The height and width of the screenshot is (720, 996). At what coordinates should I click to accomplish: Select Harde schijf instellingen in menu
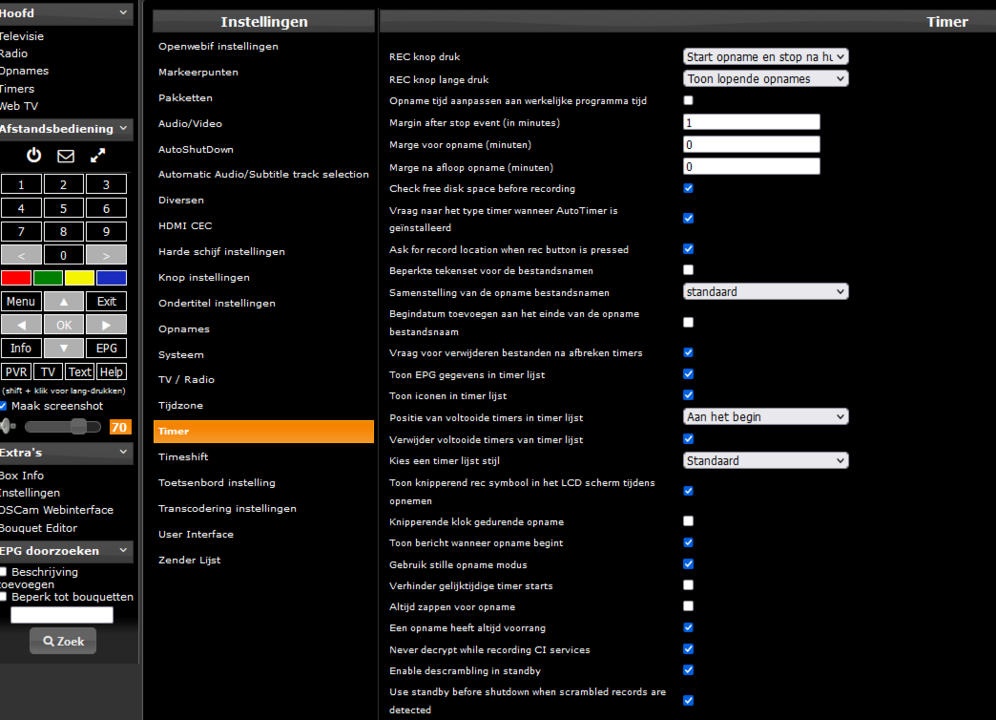pos(221,252)
